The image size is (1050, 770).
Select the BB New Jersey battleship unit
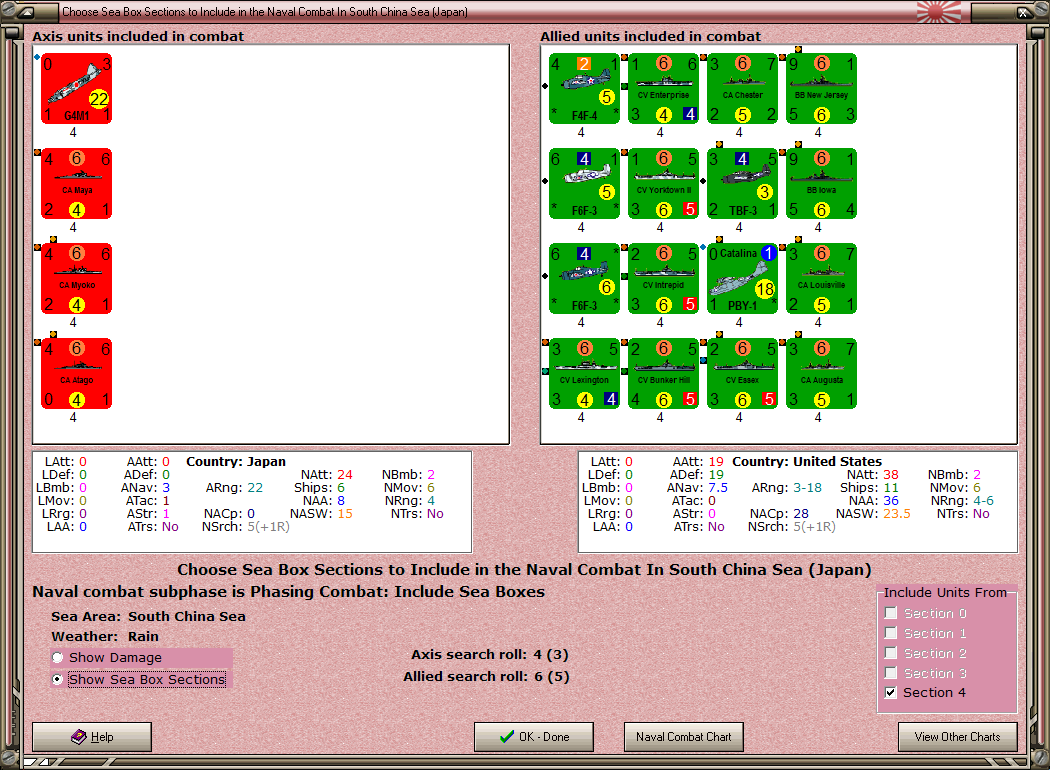click(822, 89)
